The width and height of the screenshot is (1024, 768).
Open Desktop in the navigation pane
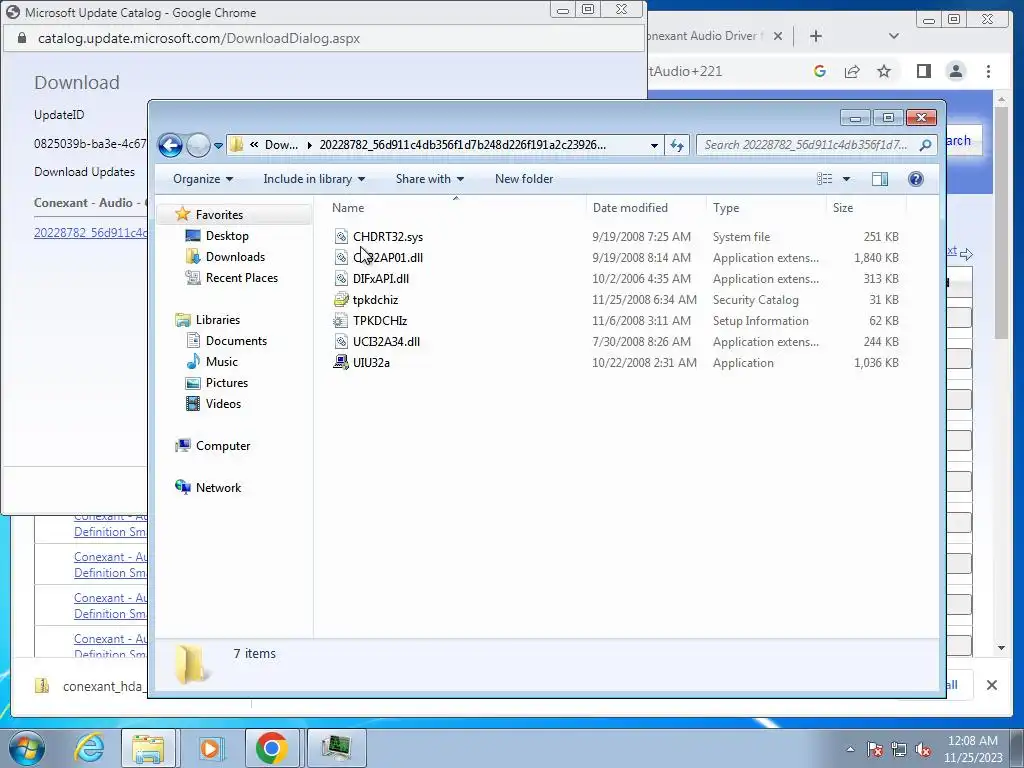pyautogui.click(x=227, y=236)
